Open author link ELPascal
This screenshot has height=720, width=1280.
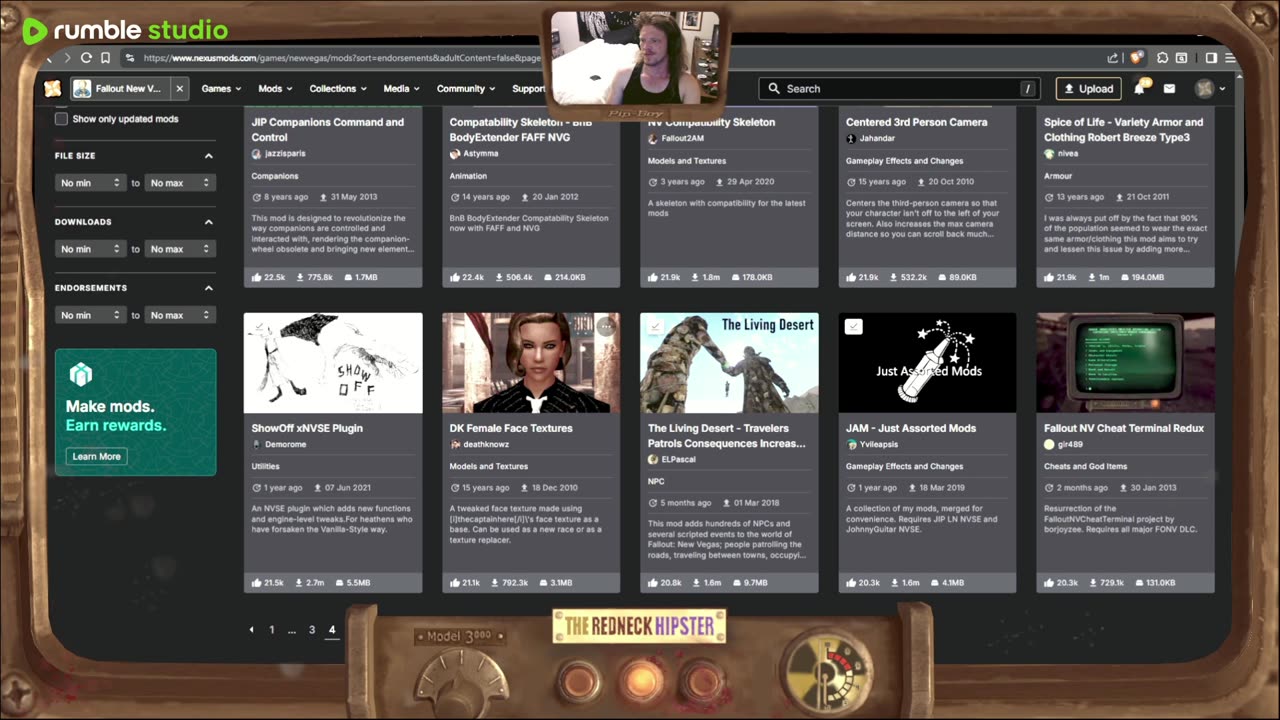coord(678,459)
